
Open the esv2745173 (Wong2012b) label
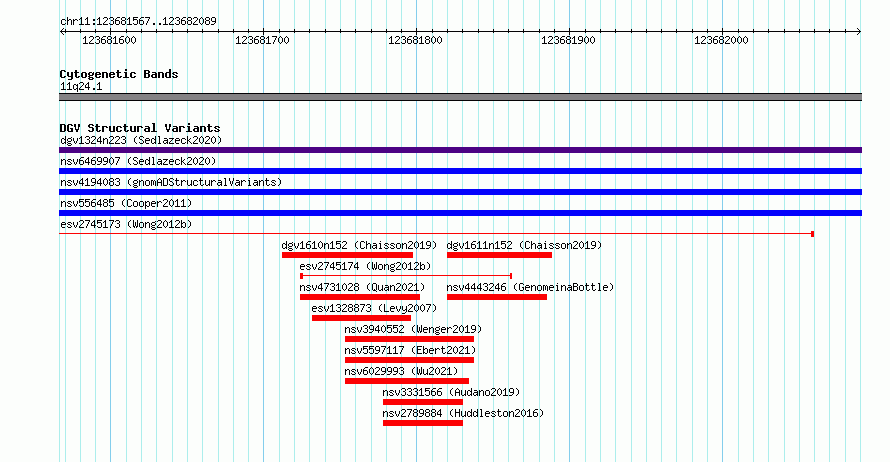coord(126,224)
